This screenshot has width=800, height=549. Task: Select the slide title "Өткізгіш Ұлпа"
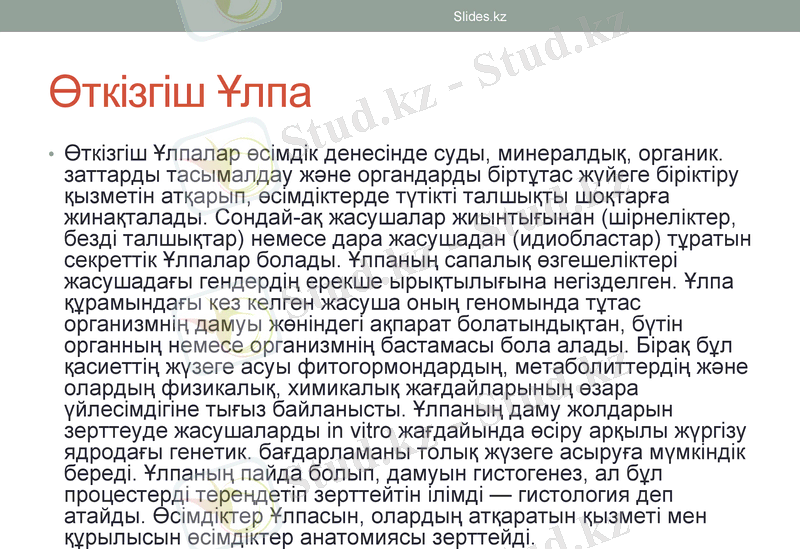pos(180,93)
